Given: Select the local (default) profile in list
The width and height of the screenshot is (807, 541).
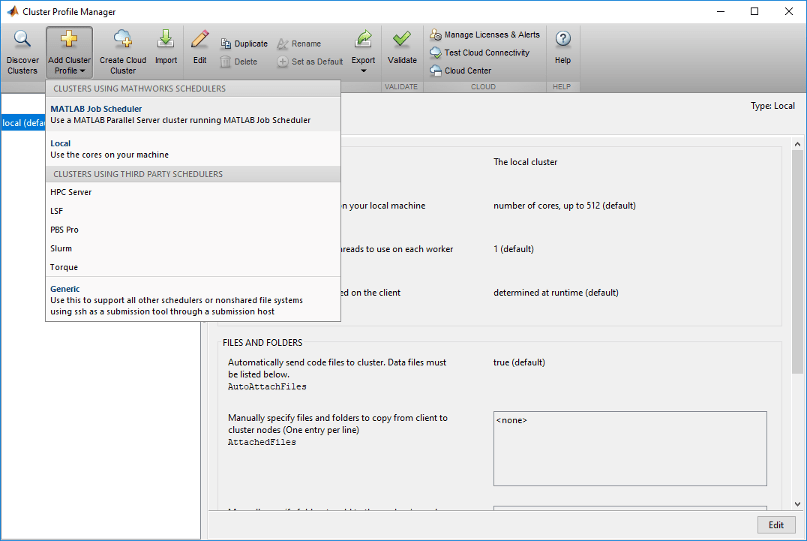Looking at the screenshot, I should point(23,123).
